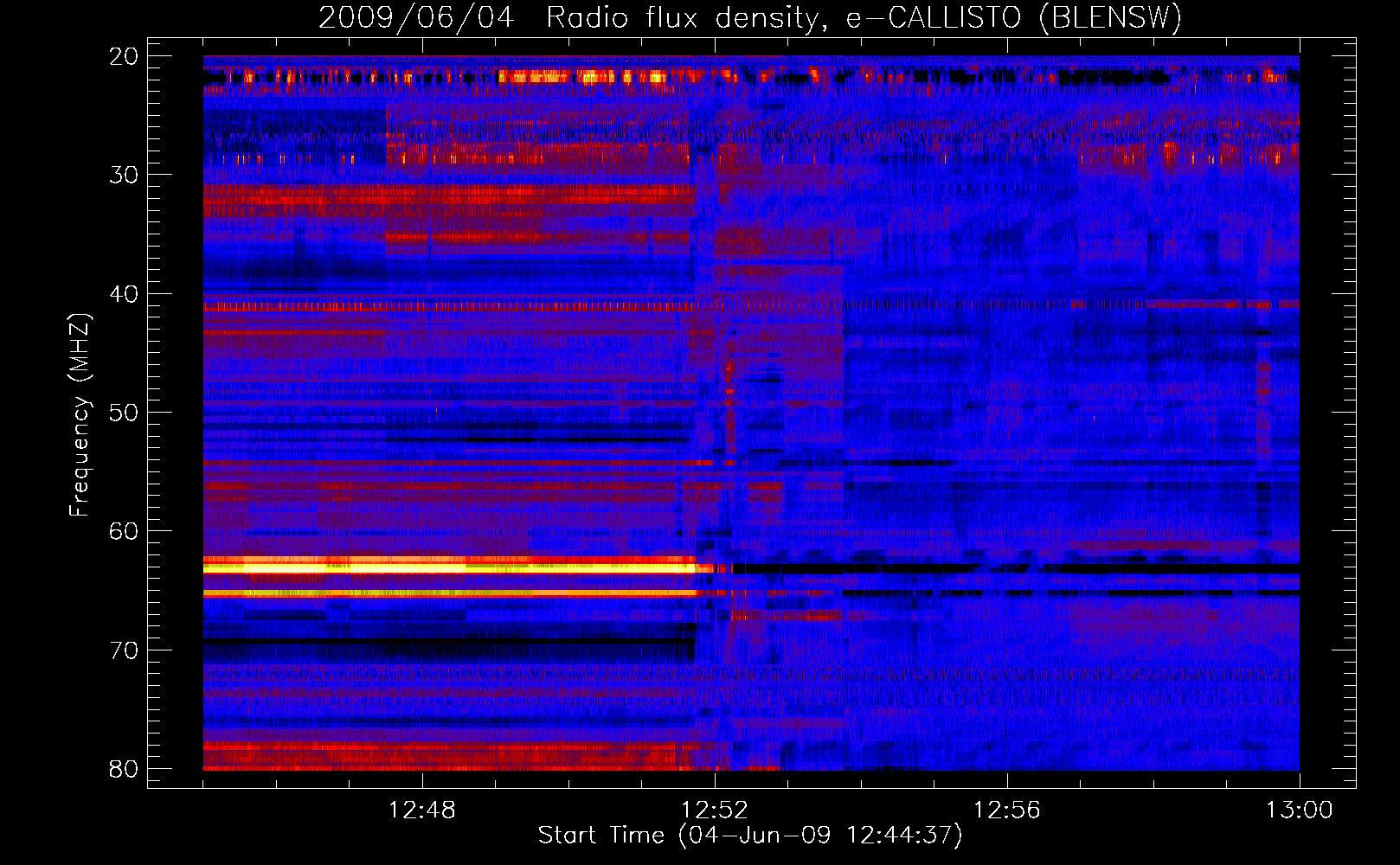
Task: Click the '20' frequency tick label
Action: 124,56
